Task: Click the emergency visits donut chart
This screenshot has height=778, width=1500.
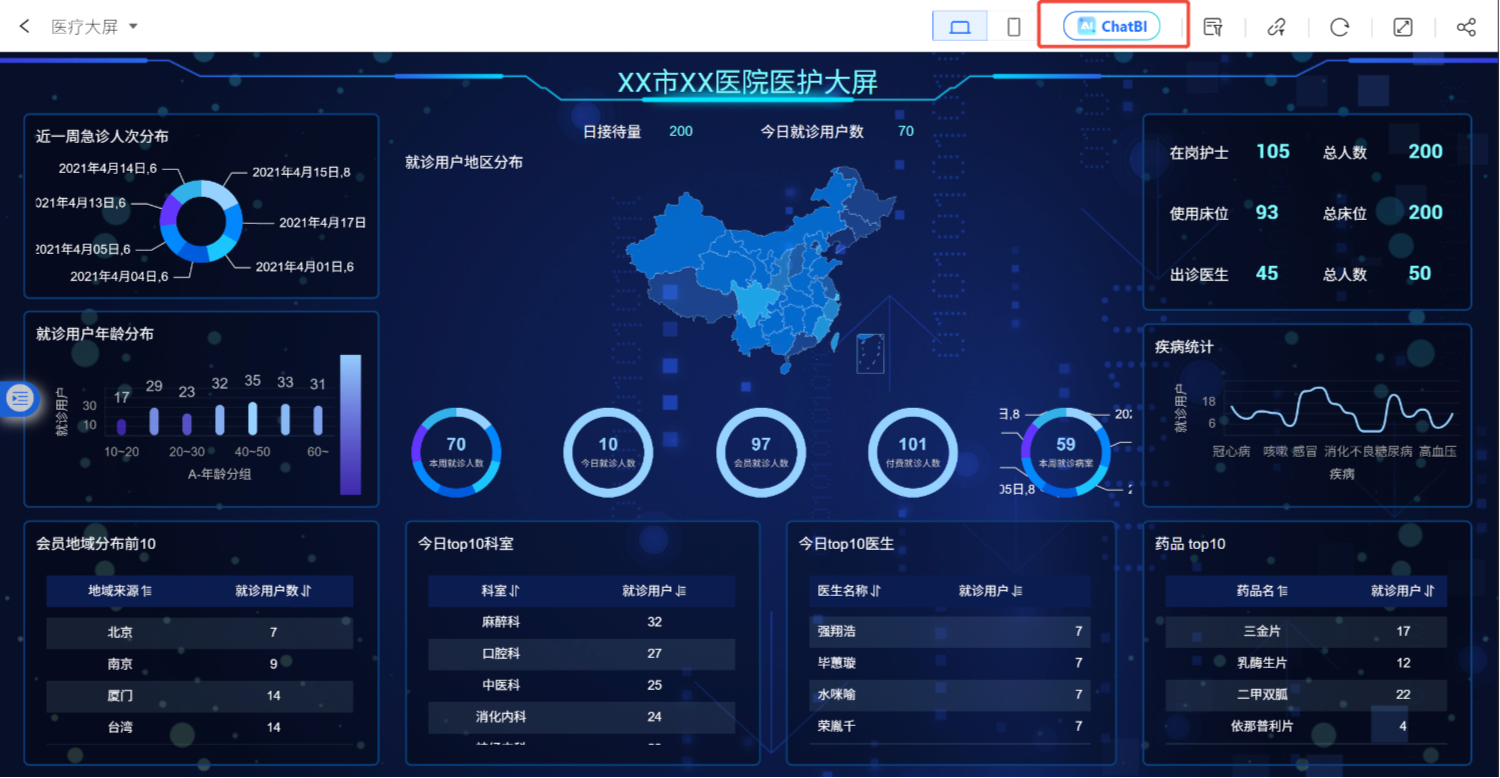Action: pos(200,221)
